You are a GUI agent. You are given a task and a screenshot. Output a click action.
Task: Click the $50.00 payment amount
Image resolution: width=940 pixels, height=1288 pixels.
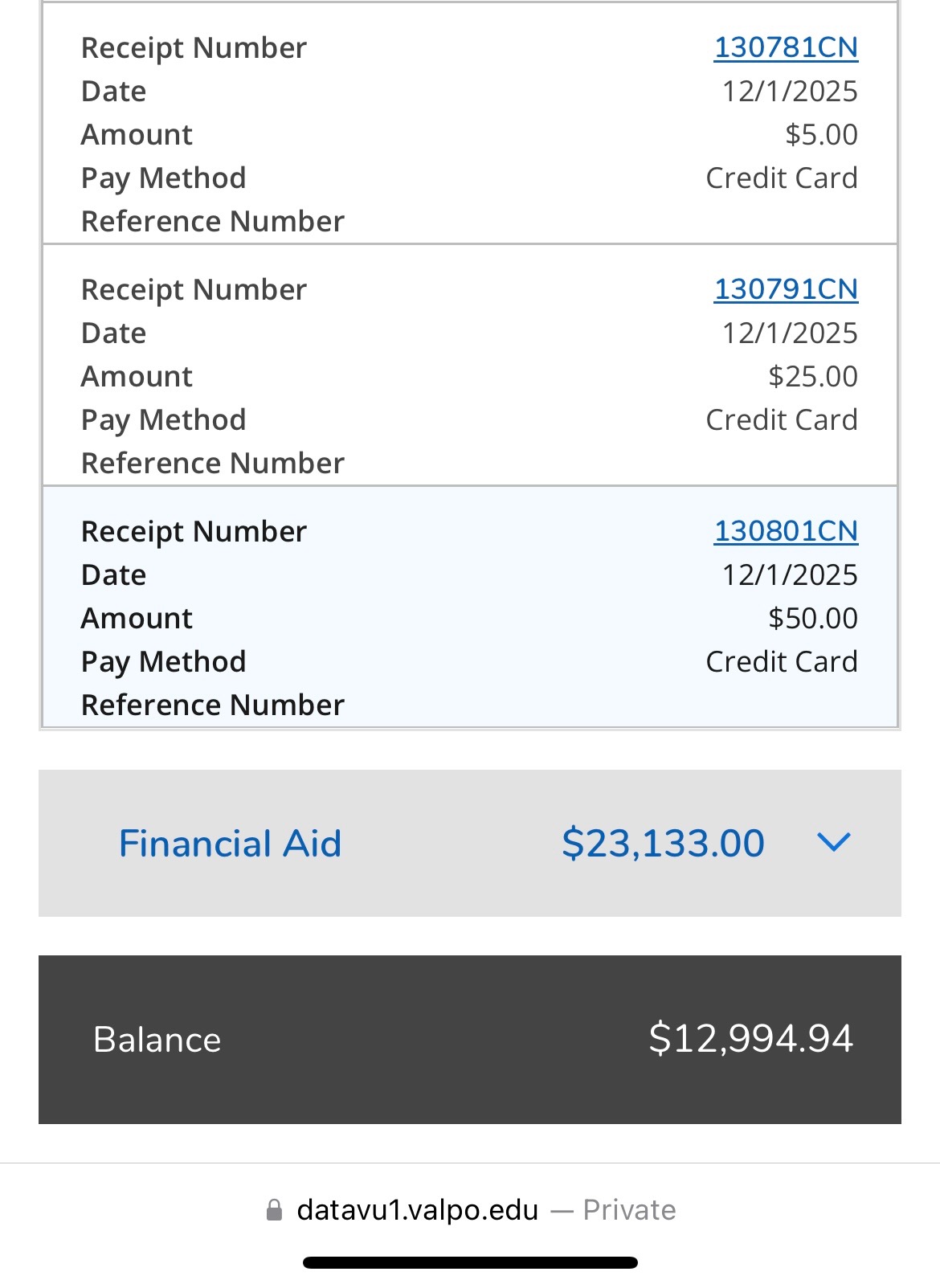[x=812, y=618]
